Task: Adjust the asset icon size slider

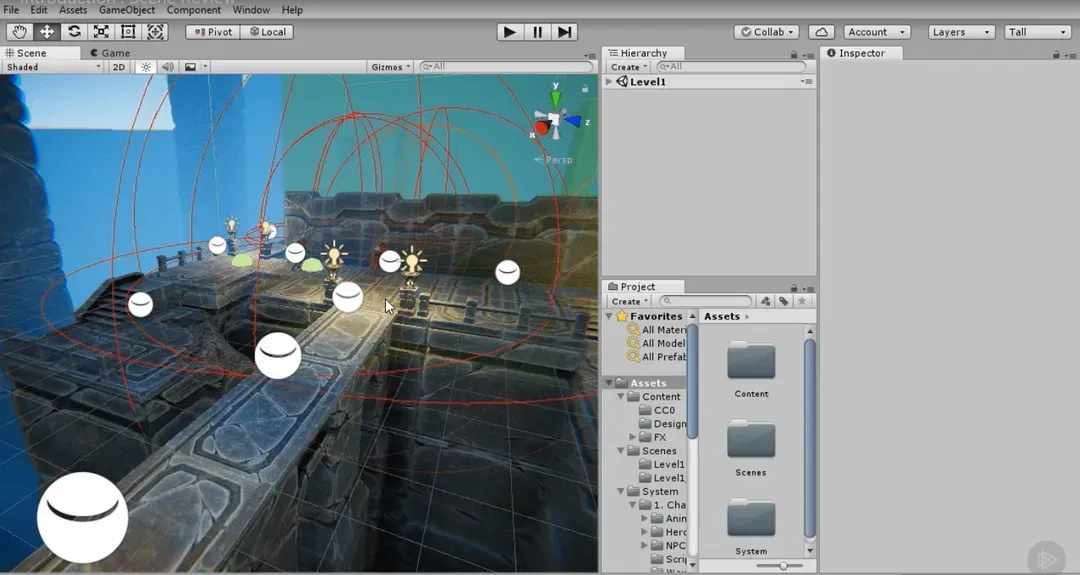Action: [783, 566]
